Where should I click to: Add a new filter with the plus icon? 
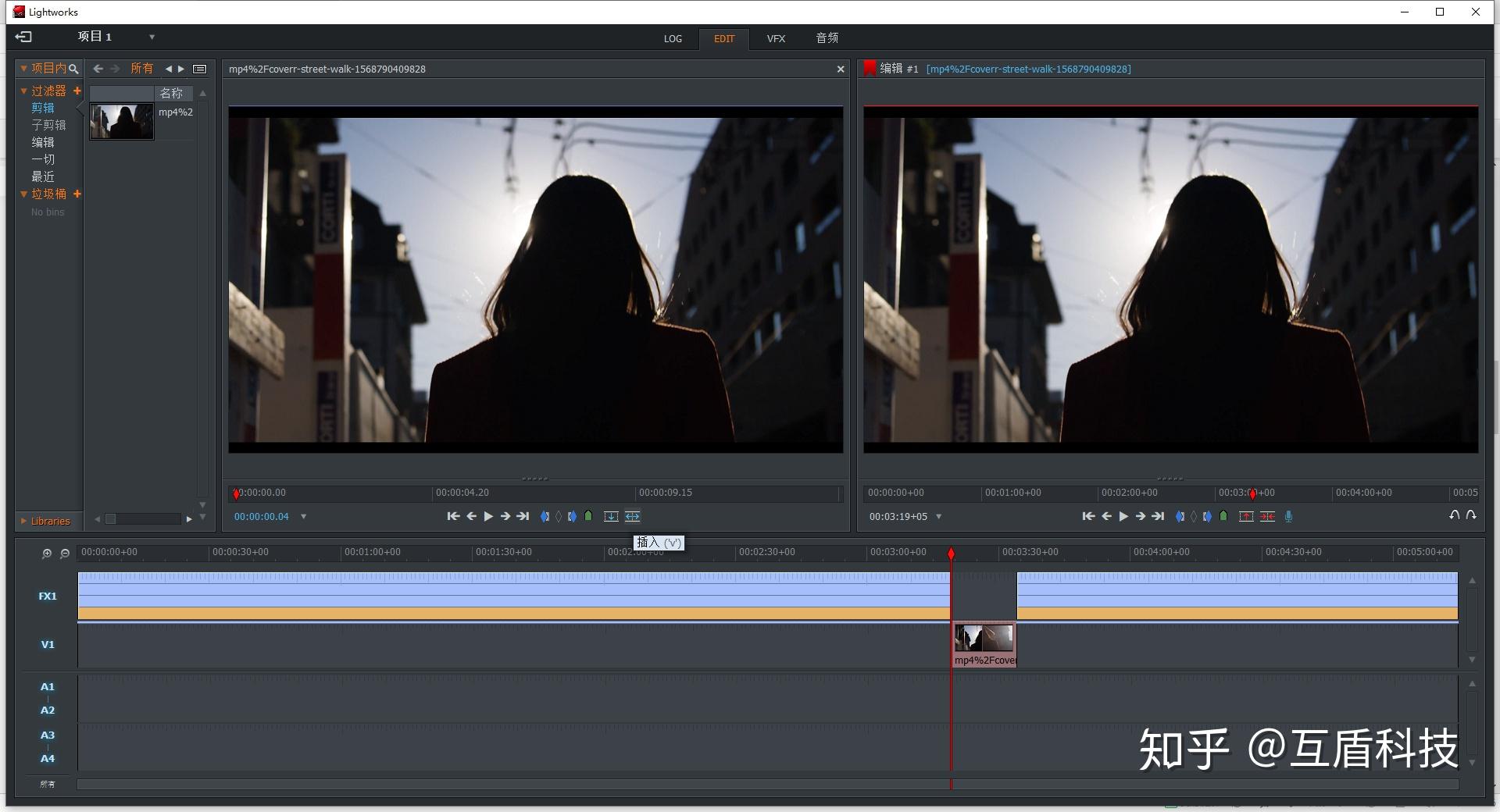pyautogui.click(x=77, y=91)
